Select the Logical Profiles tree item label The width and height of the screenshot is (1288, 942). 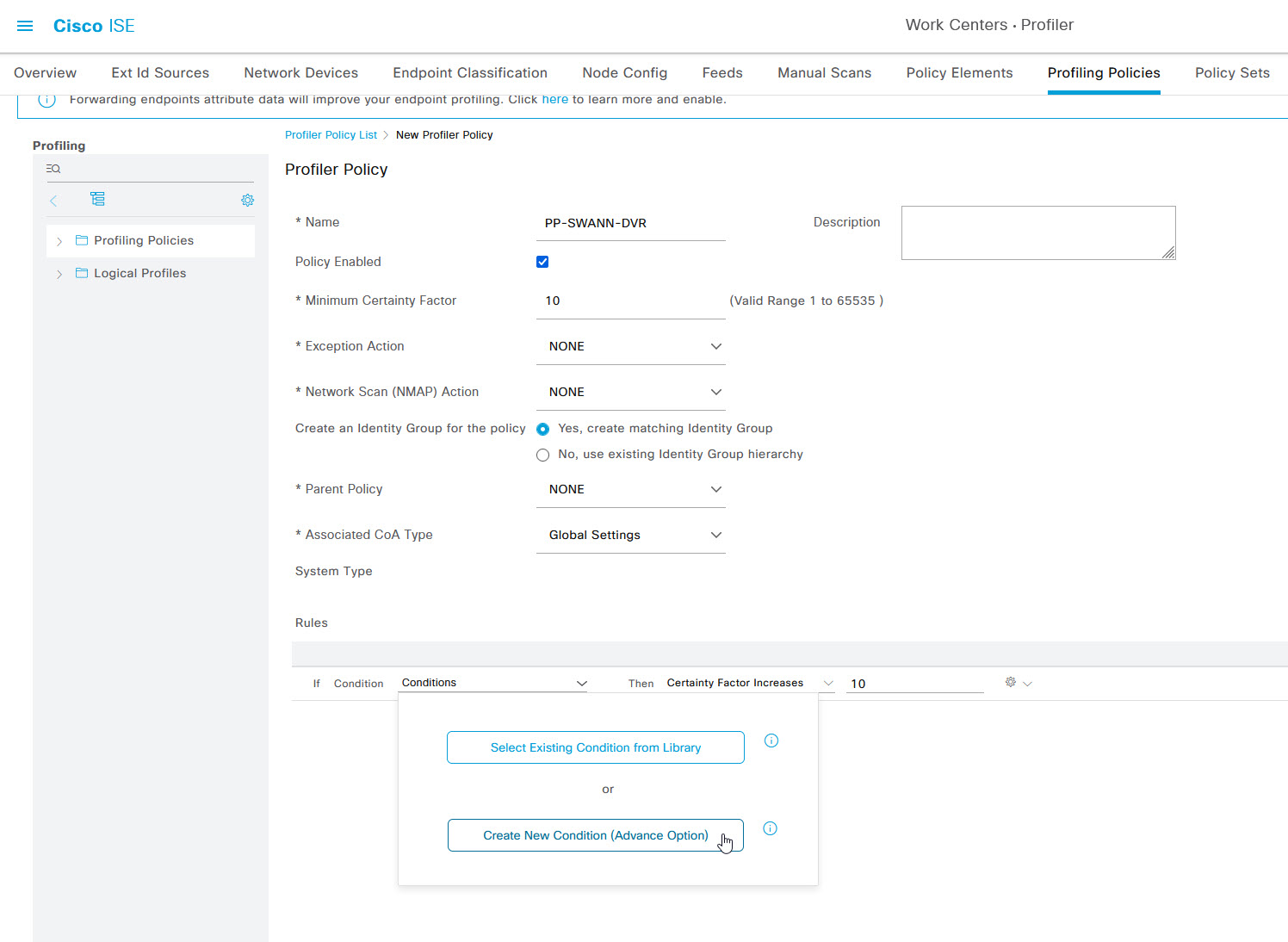click(139, 273)
